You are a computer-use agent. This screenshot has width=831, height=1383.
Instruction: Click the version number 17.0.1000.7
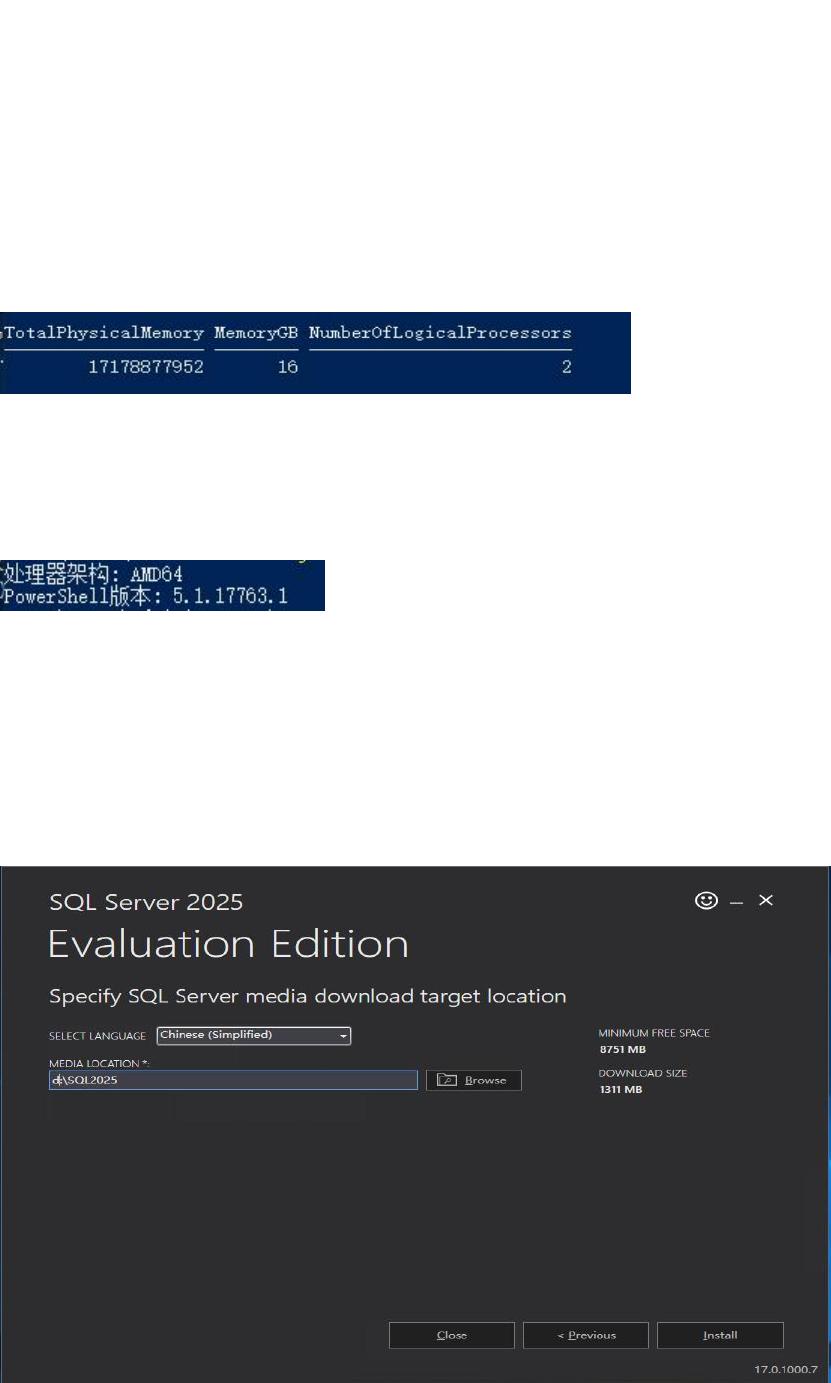[x=786, y=1369]
